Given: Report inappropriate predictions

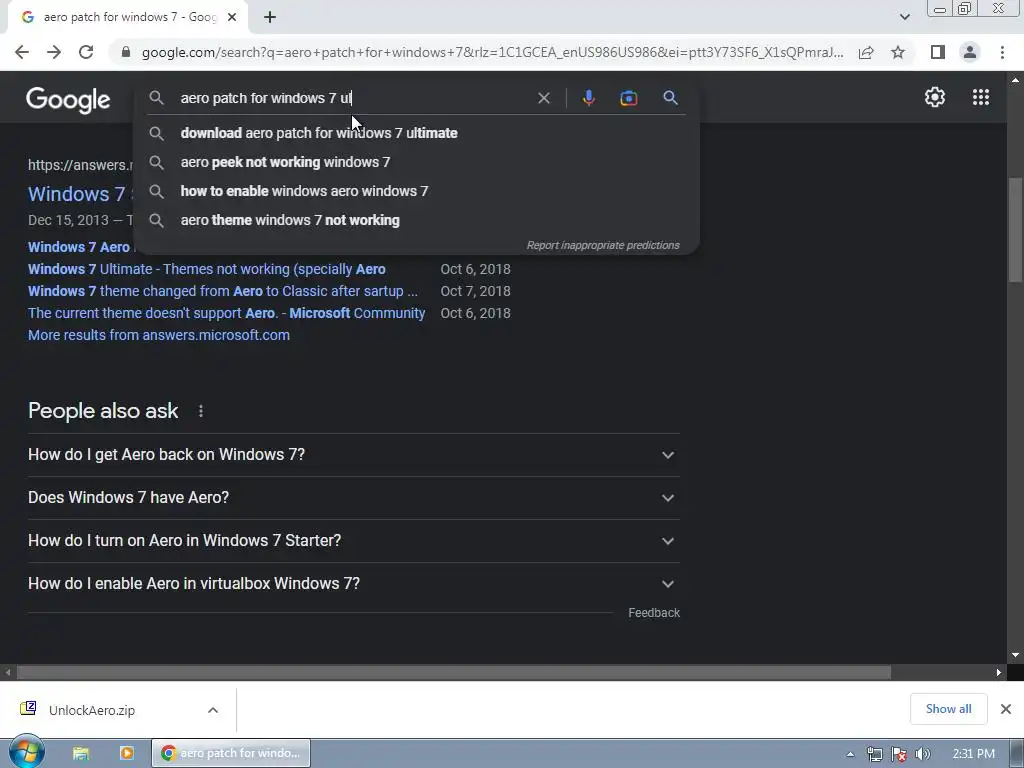Looking at the screenshot, I should 603,246.
